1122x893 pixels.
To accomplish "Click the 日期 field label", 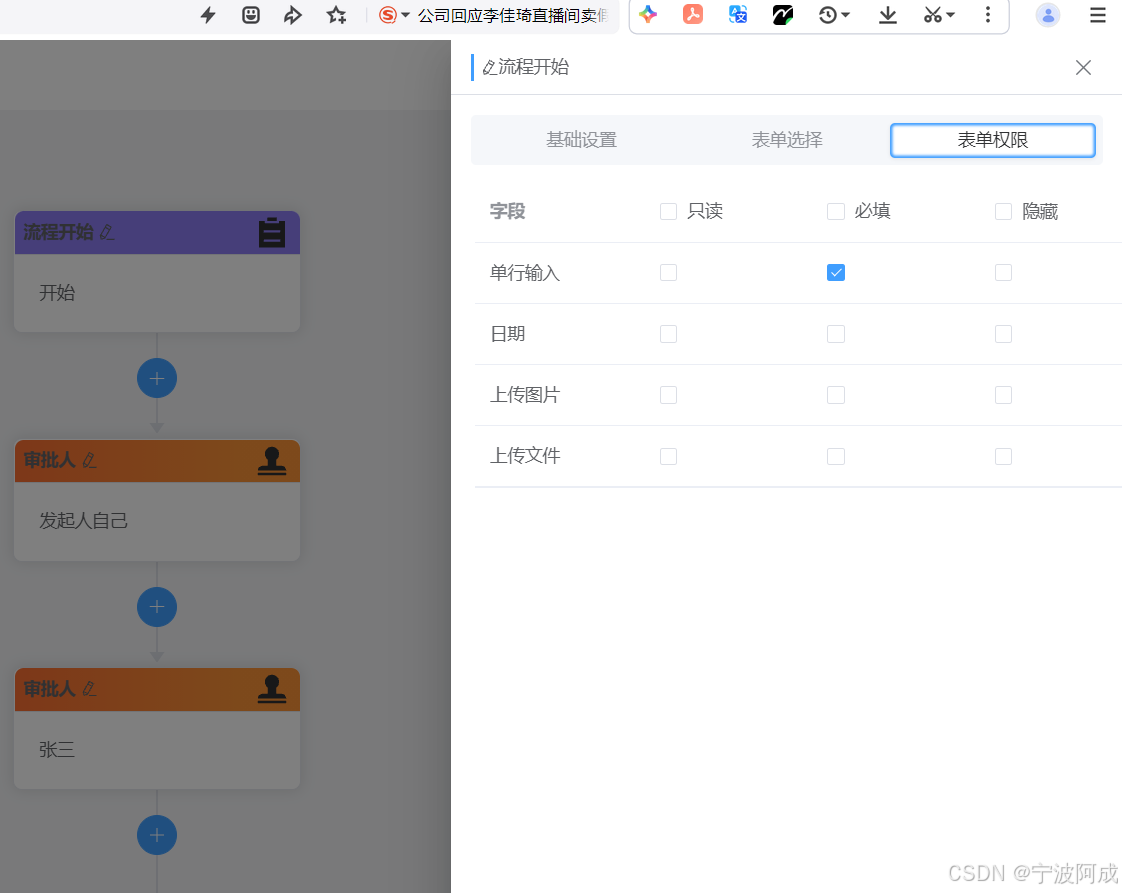I will [x=507, y=334].
